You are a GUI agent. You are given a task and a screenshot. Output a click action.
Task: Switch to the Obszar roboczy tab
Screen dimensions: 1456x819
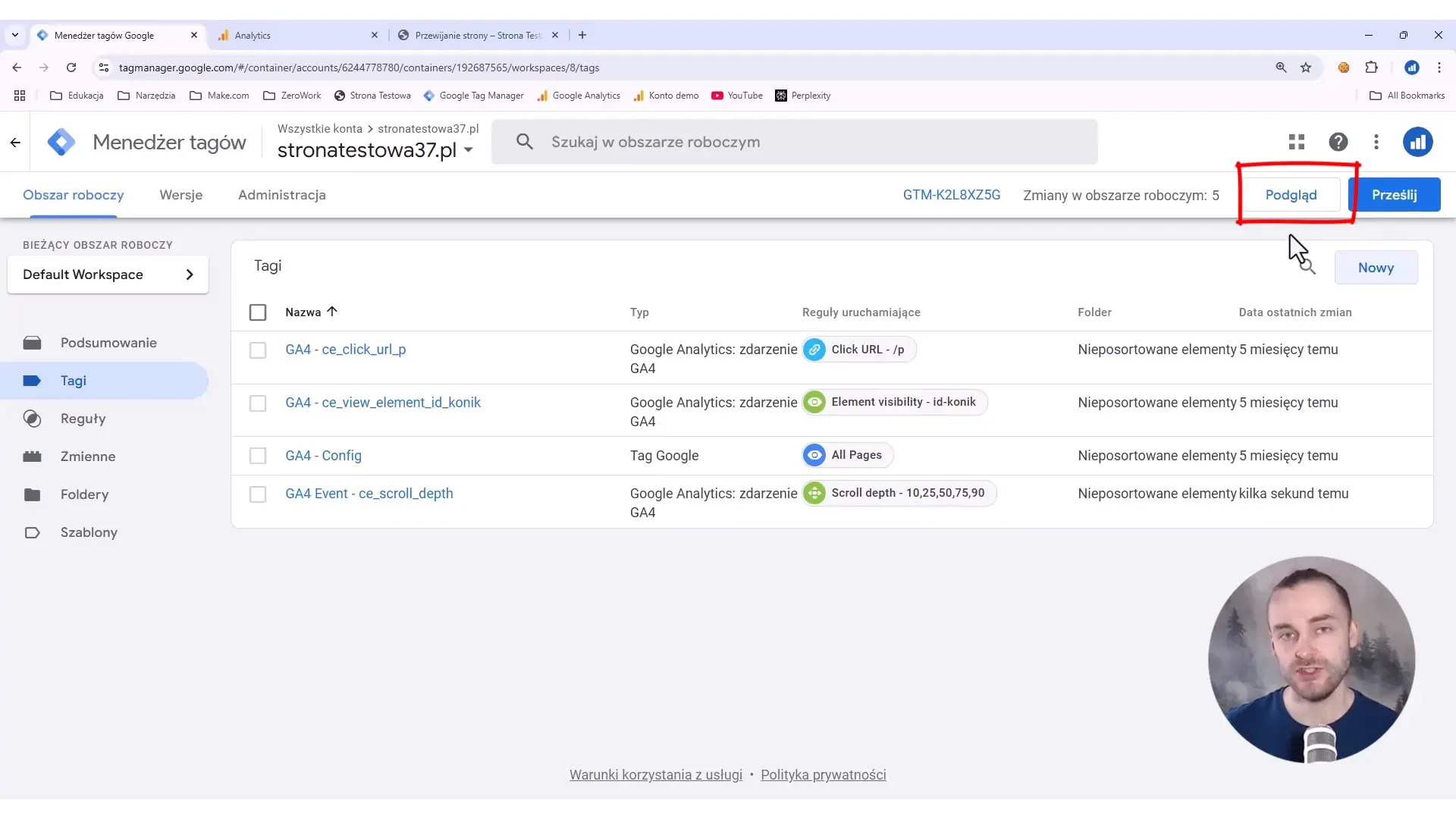pyautogui.click(x=74, y=195)
